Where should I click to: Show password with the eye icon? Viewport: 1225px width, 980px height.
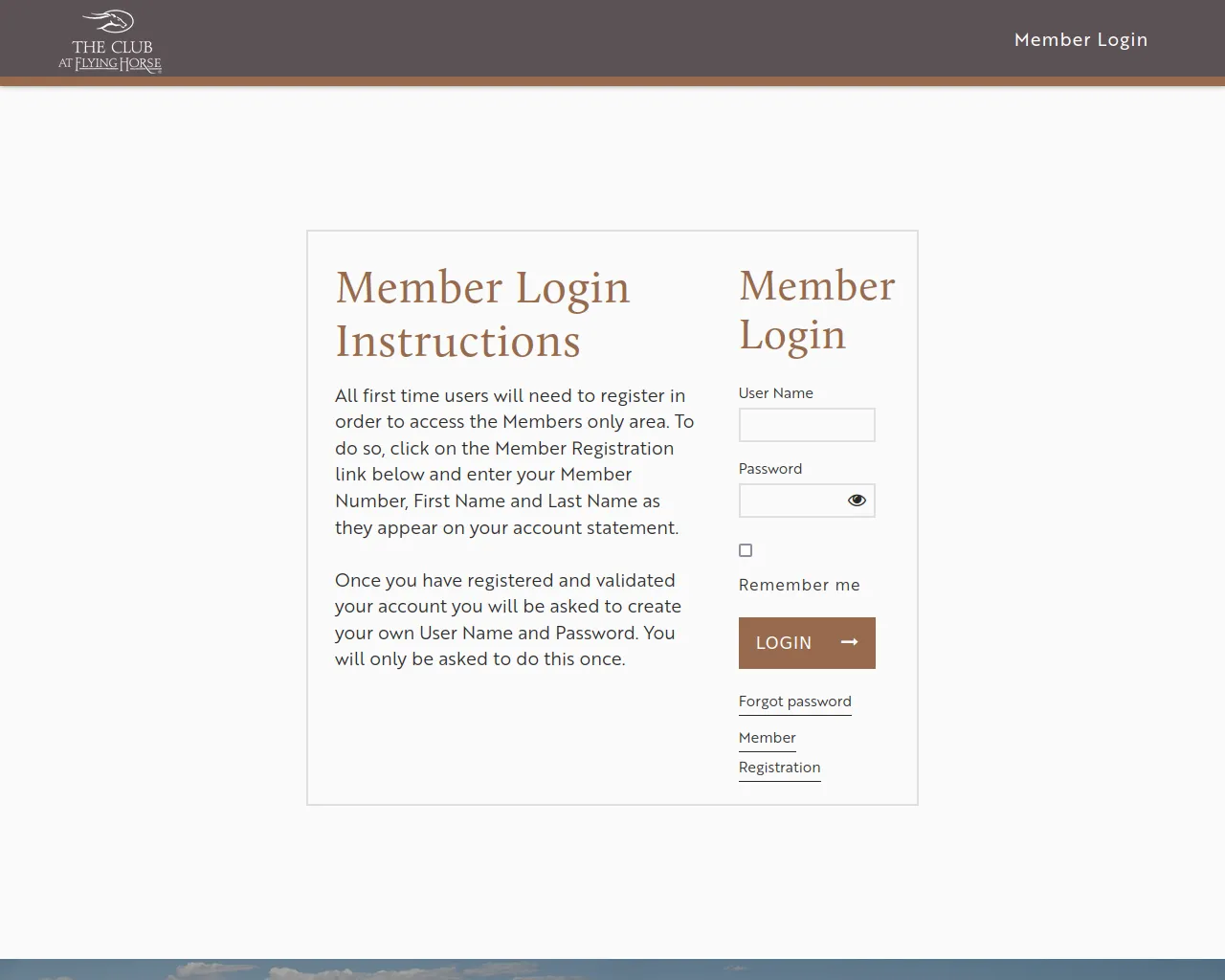(x=857, y=501)
